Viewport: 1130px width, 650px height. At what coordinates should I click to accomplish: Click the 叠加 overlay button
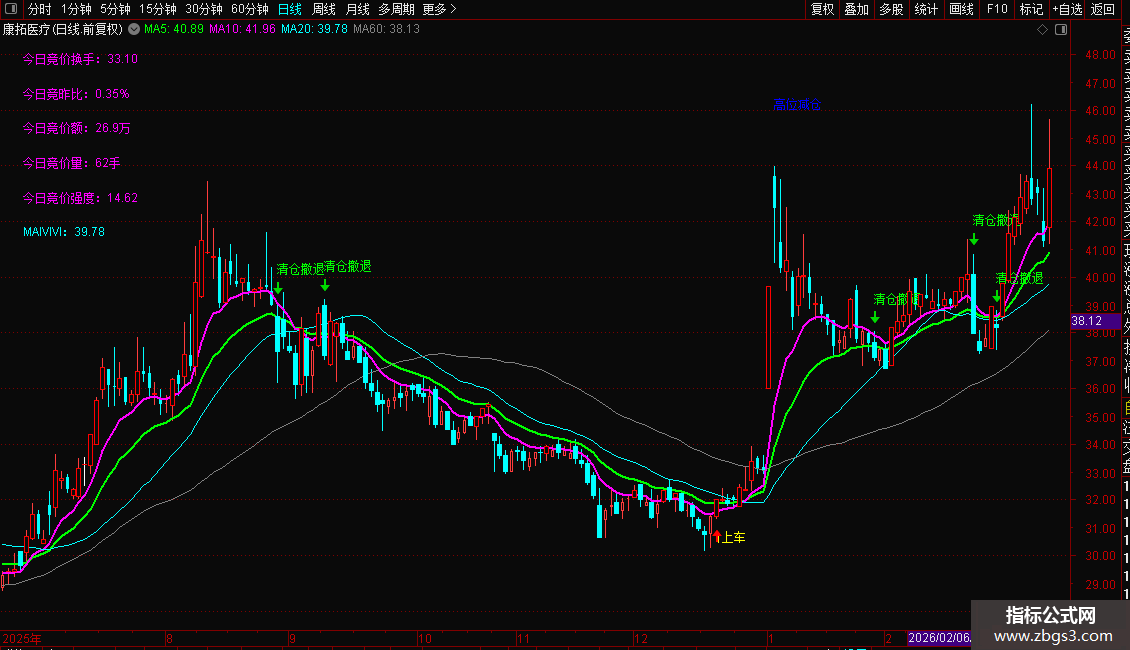[x=857, y=9]
